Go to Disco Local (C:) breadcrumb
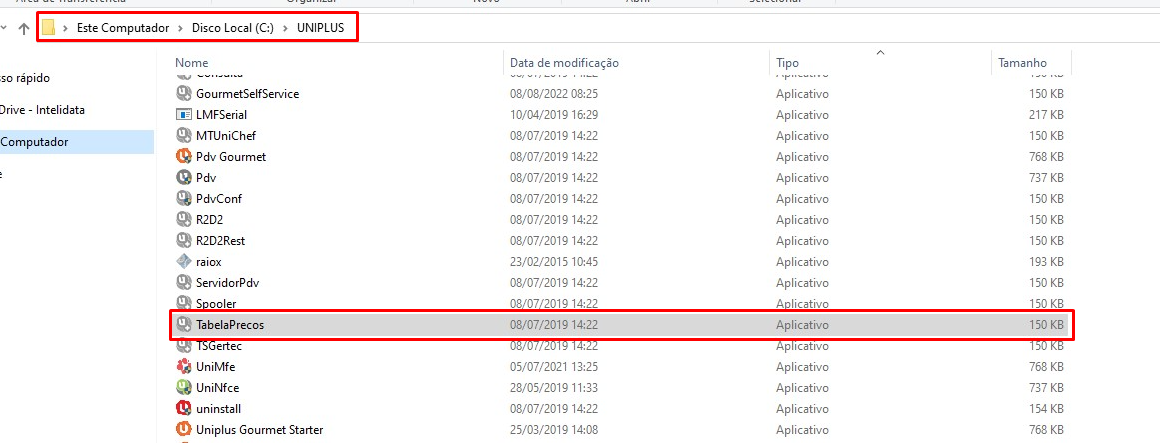Screen dimensions: 1160x443 point(232,28)
